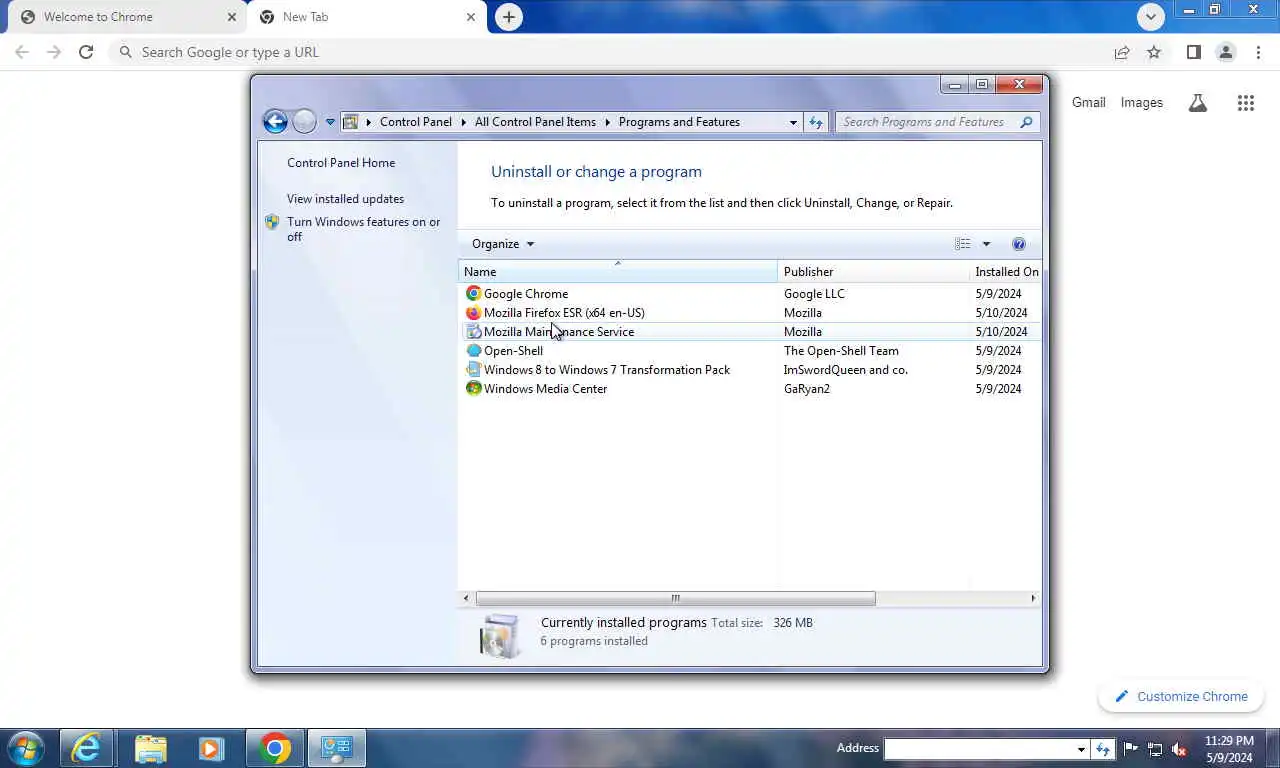Image resolution: width=1280 pixels, height=768 pixels.
Task: Open Chrome tab search dropdown
Action: [x=1150, y=16]
